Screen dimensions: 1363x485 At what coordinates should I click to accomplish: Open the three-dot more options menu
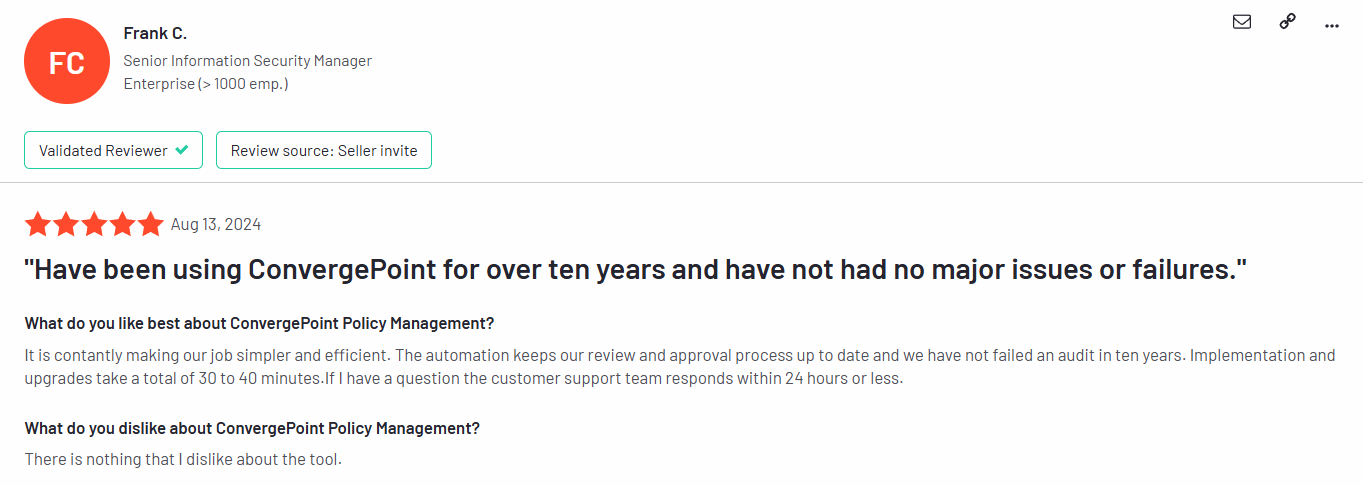[x=1331, y=25]
